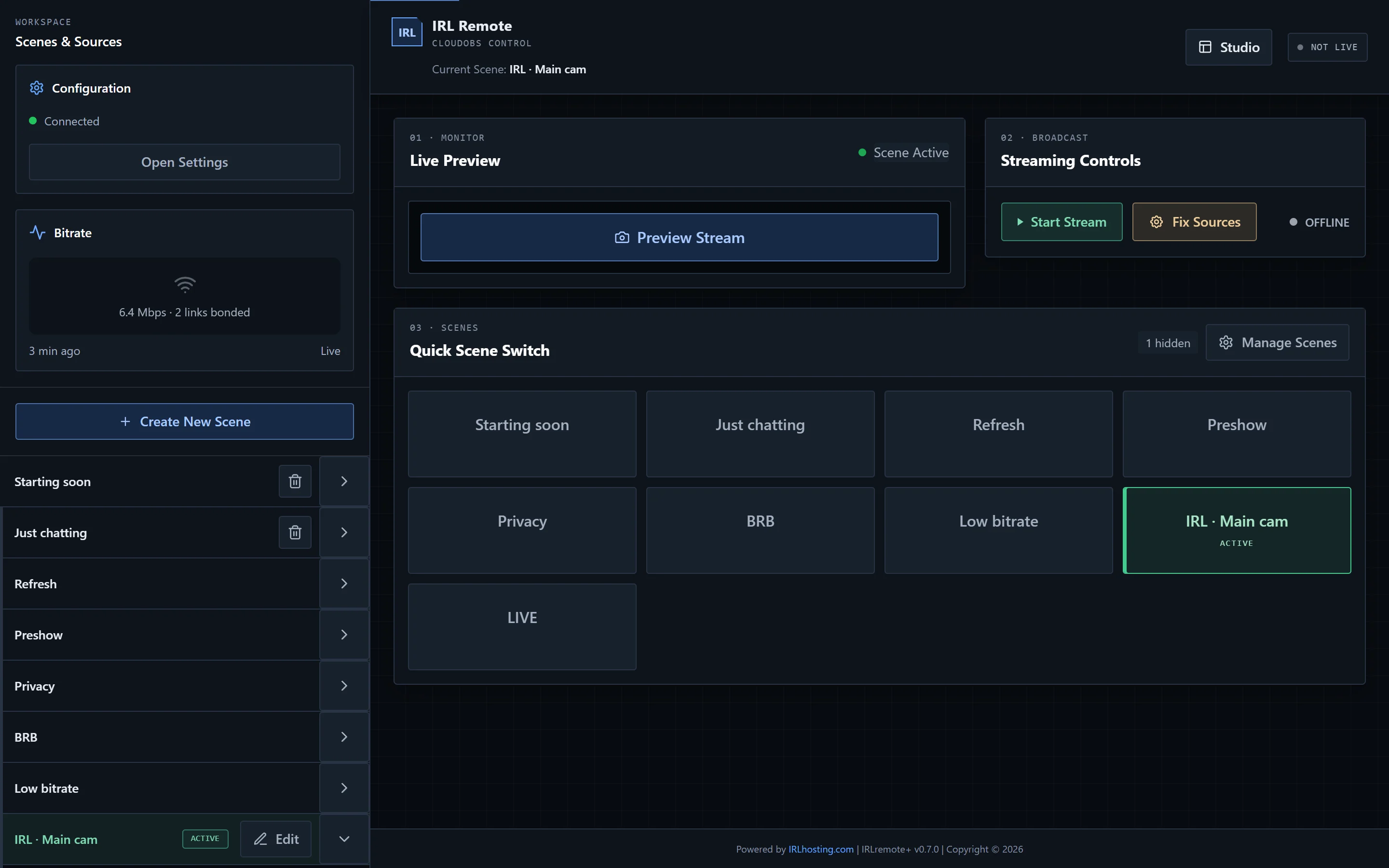1389x868 pixels.
Task: Open Settings in Configuration panel
Action: (x=184, y=162)
